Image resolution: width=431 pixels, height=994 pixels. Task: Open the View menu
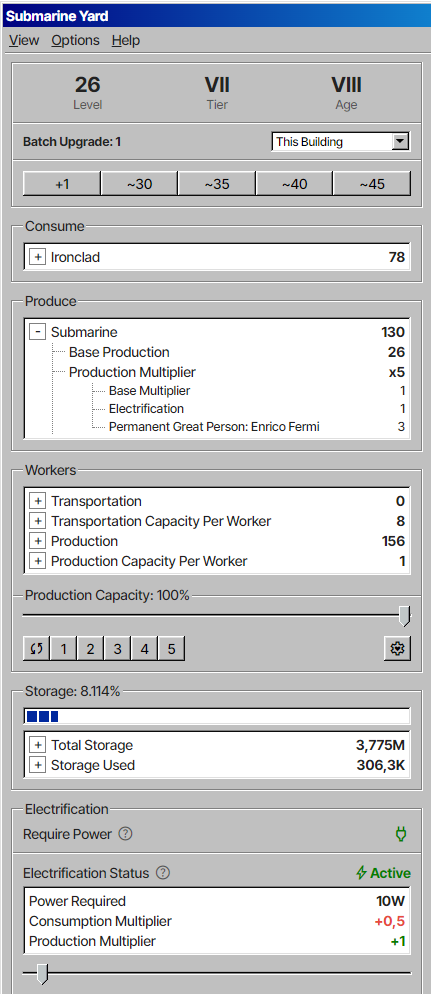pos(24,41)
